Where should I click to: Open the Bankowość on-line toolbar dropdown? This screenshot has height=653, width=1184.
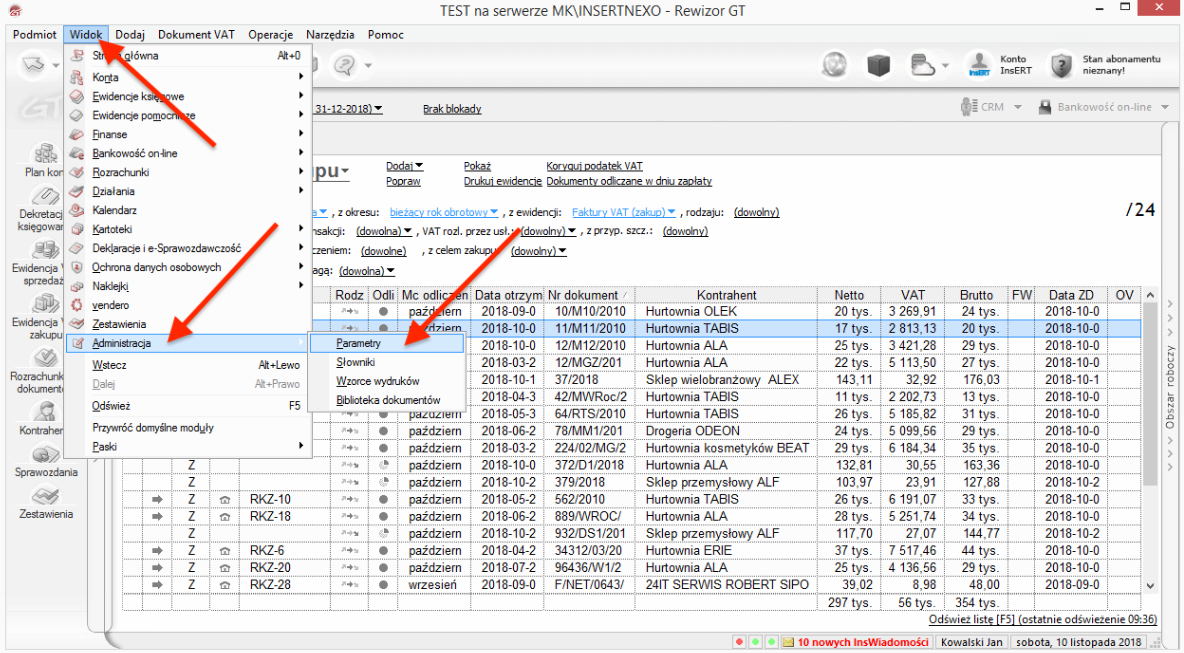1105,107
